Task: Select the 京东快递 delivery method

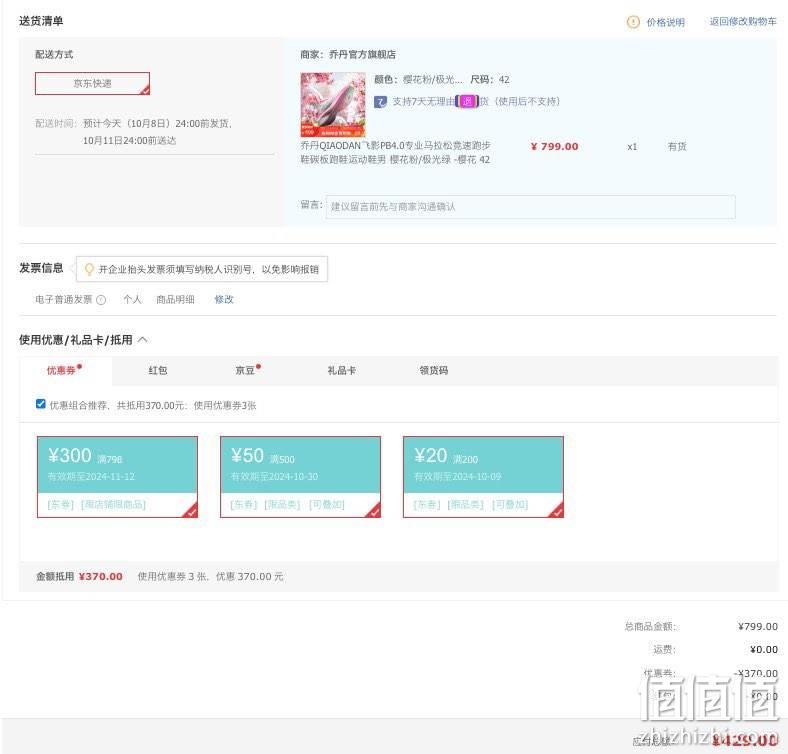Action: [92, 83]
